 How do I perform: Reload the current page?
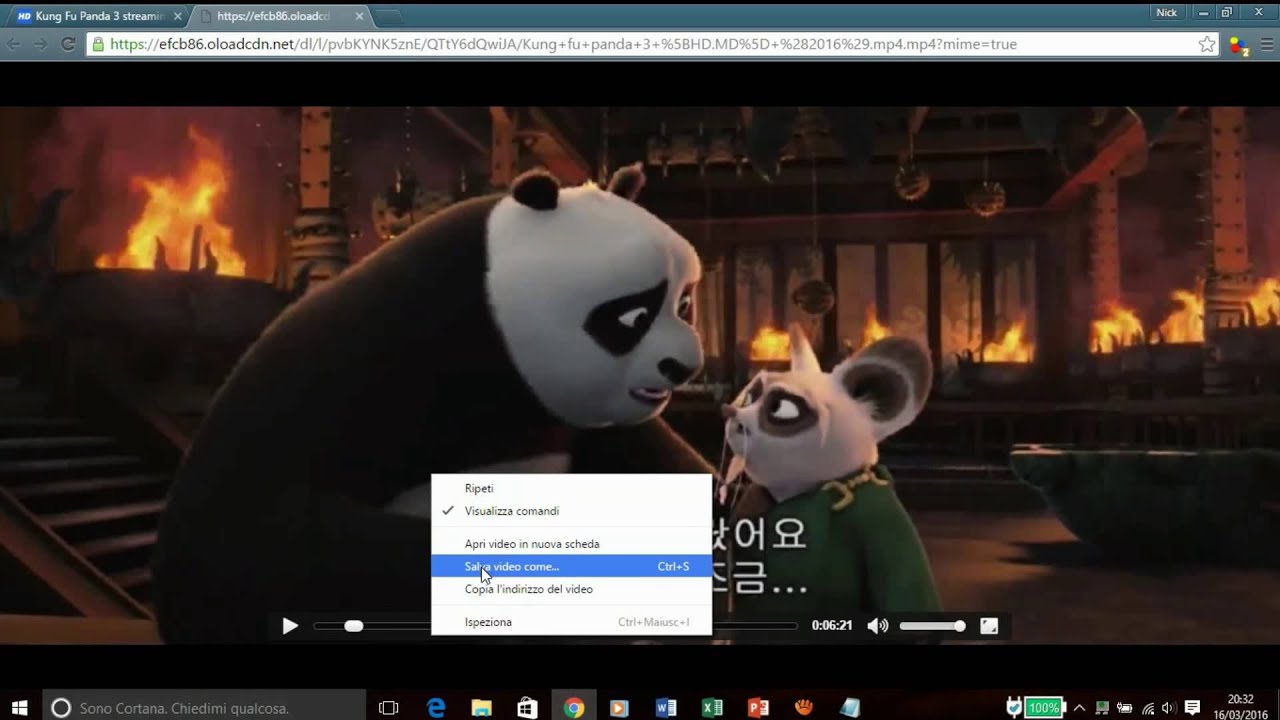click(68, 44)
